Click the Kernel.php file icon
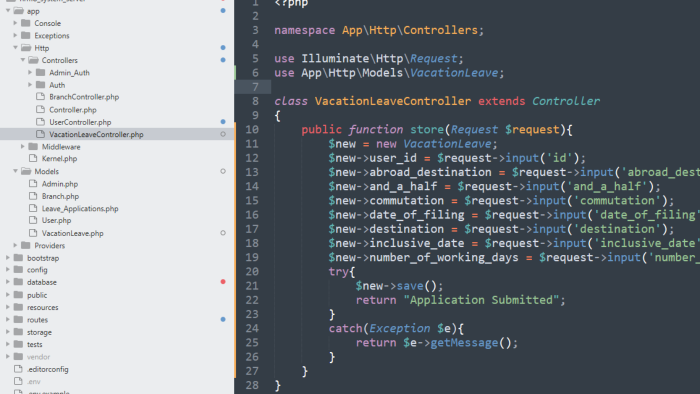The width and height of the screenshot is (700, 394). (x=33, y=158)
